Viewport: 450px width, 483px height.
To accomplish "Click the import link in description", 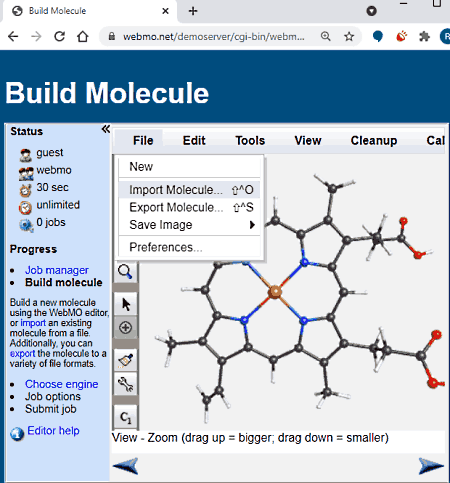I will [33, 323].
